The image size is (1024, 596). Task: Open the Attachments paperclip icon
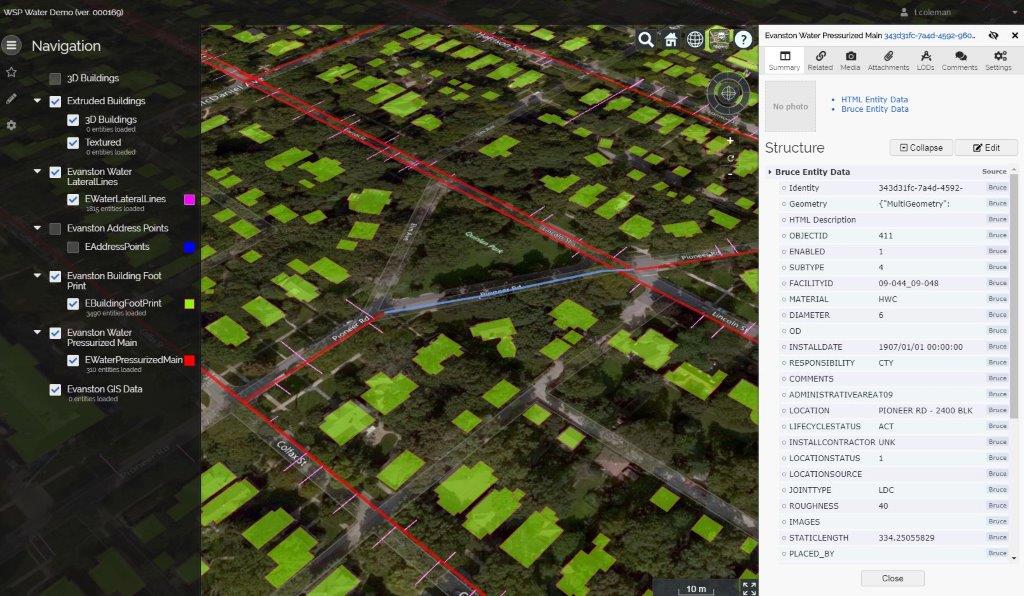[x=888, y=57]
